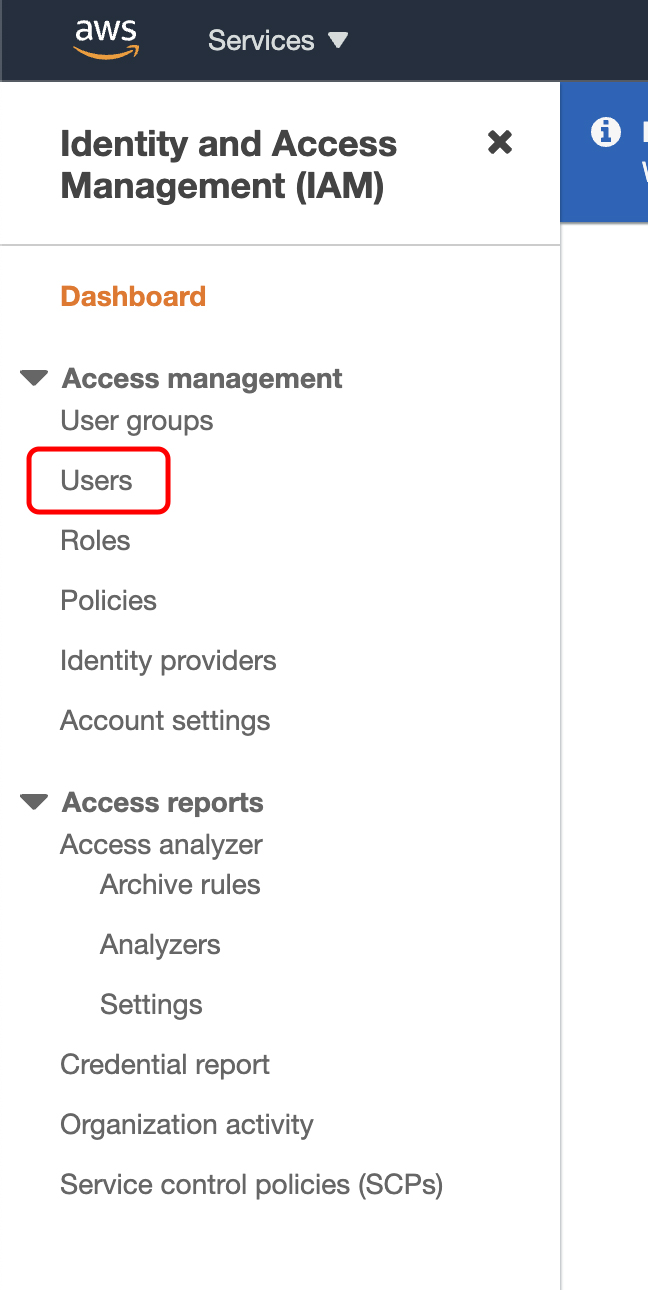The image size is (648, 1290).
Task: Click the Access reports heading
Action: (x=163, y=803)
